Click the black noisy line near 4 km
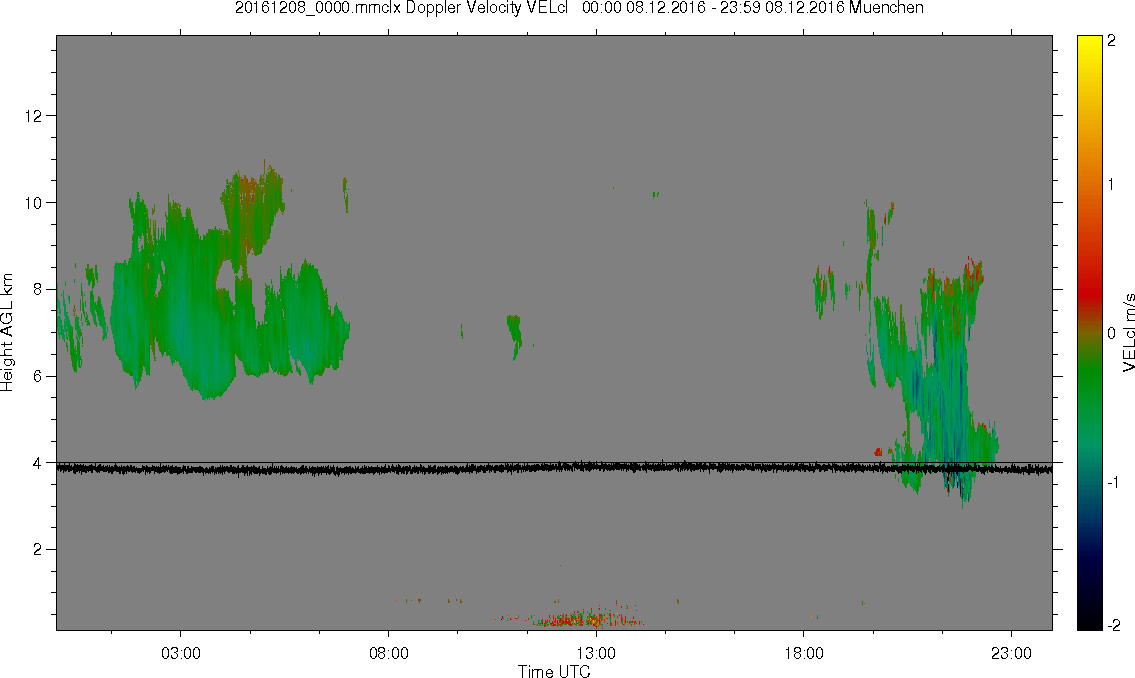The height and width of the screenshot is (678, 1135). 554,469
